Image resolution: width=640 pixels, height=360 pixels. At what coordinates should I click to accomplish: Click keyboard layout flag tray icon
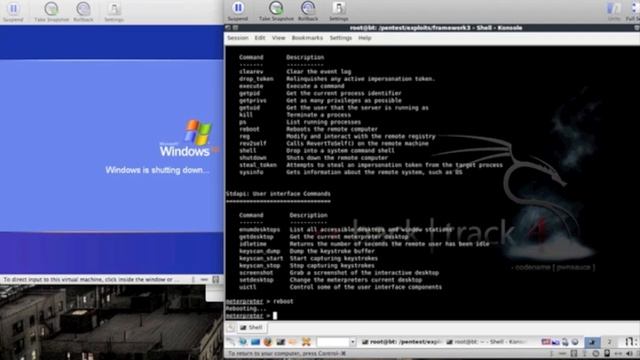tap(546, 342)
